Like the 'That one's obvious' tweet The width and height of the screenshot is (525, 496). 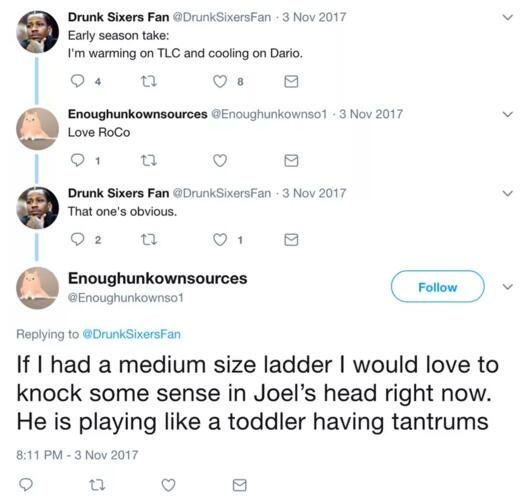coord(220,240)
